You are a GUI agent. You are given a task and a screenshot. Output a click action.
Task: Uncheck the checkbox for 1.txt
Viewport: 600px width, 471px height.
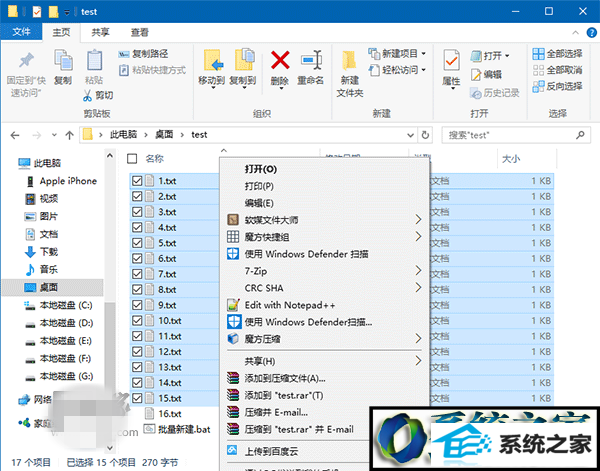click(137, 181)
